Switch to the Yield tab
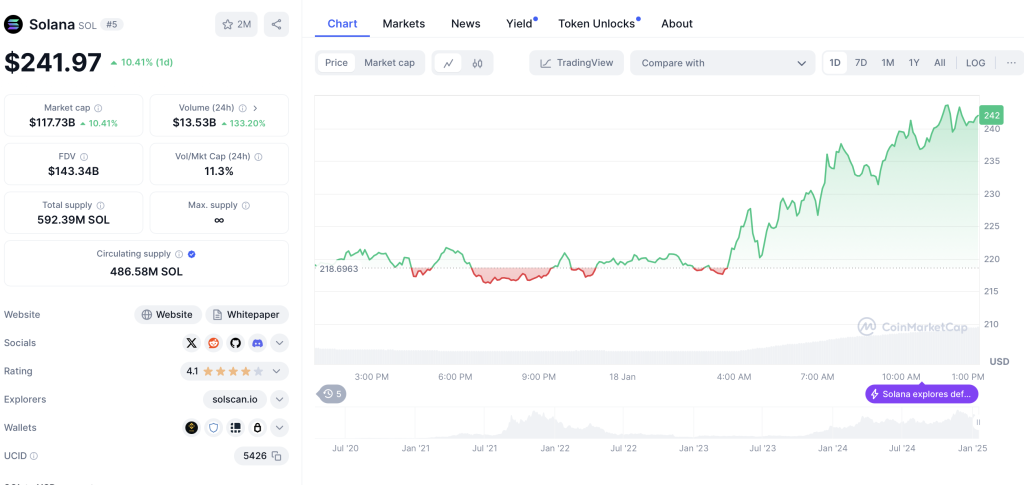This screenshot has height=485, width=1024. tap(520, 23)
